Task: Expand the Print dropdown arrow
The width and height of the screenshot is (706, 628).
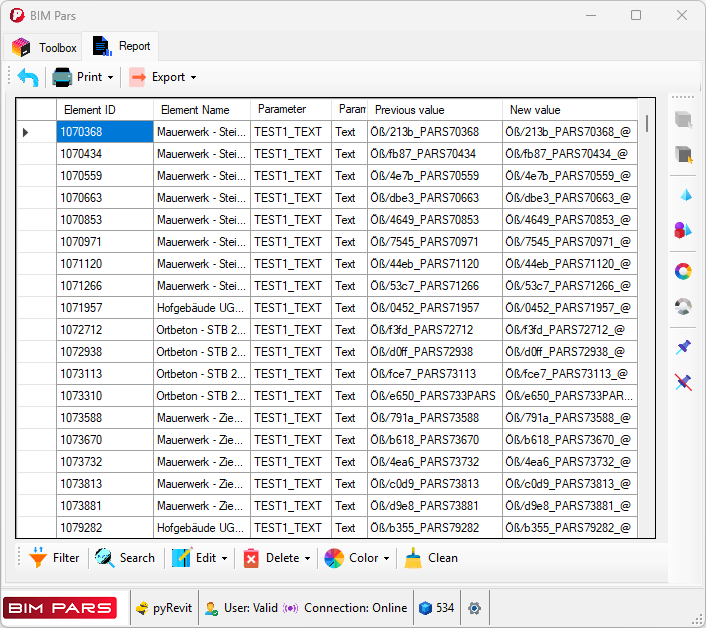Action: [110, 78]
